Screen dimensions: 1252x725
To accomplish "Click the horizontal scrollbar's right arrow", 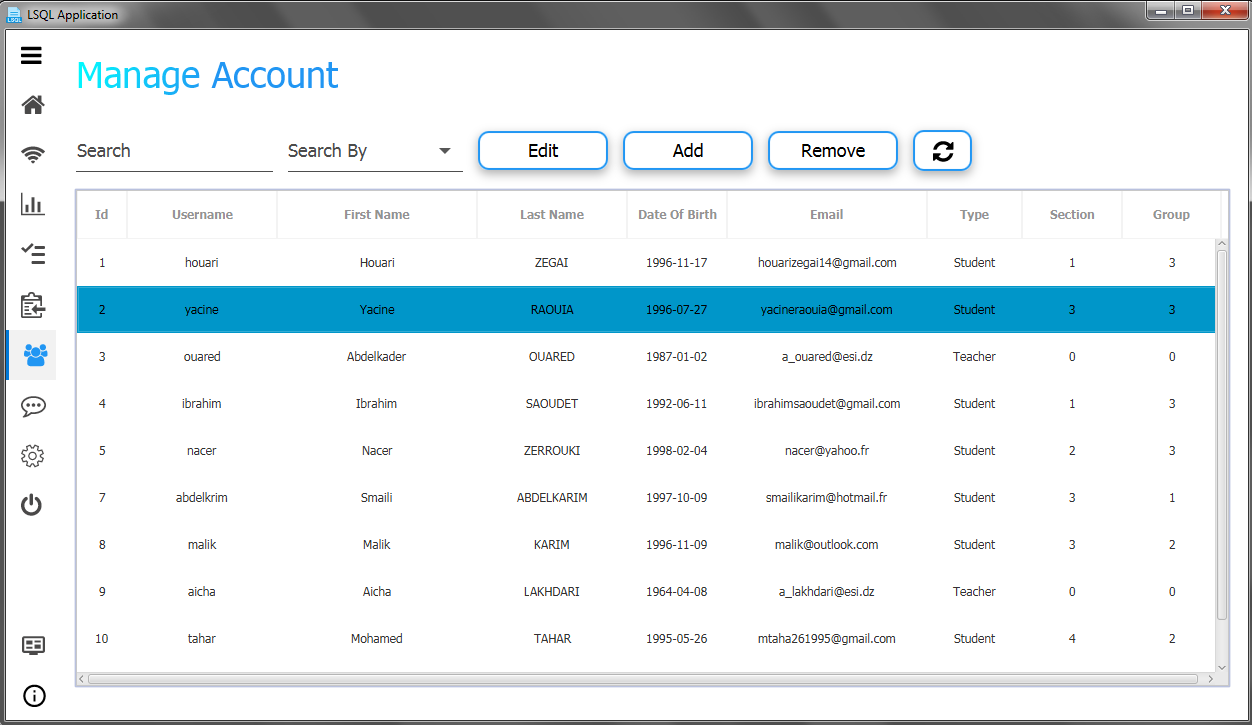I will point(1209,679).
